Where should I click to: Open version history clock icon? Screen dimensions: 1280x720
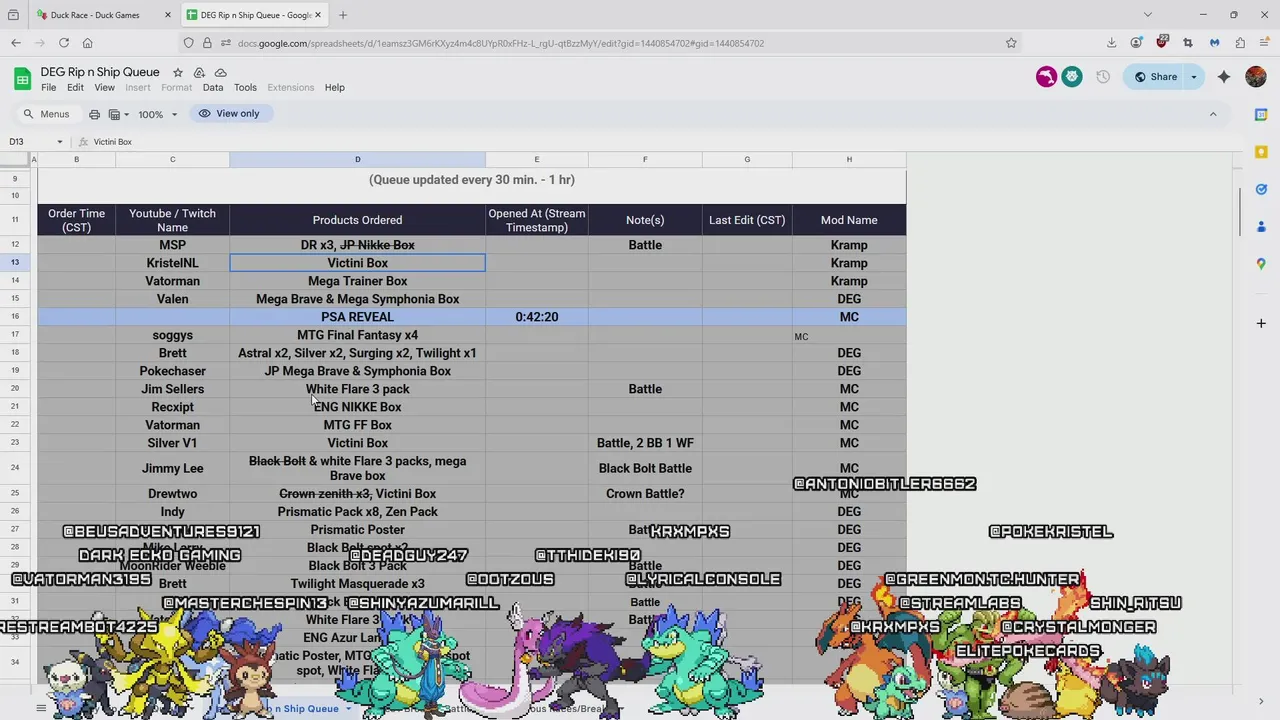[1103, 77]
